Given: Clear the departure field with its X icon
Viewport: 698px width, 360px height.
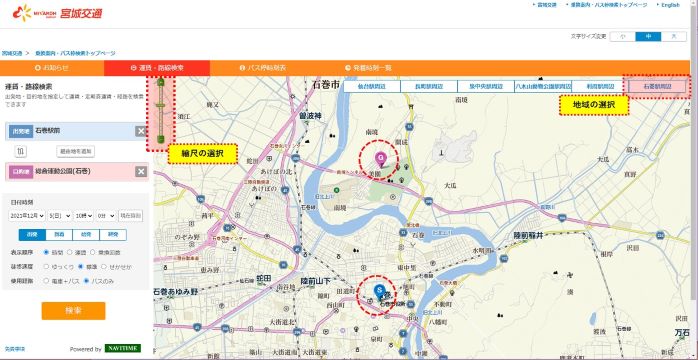Looking at the screenshot, I should (141, 131).
